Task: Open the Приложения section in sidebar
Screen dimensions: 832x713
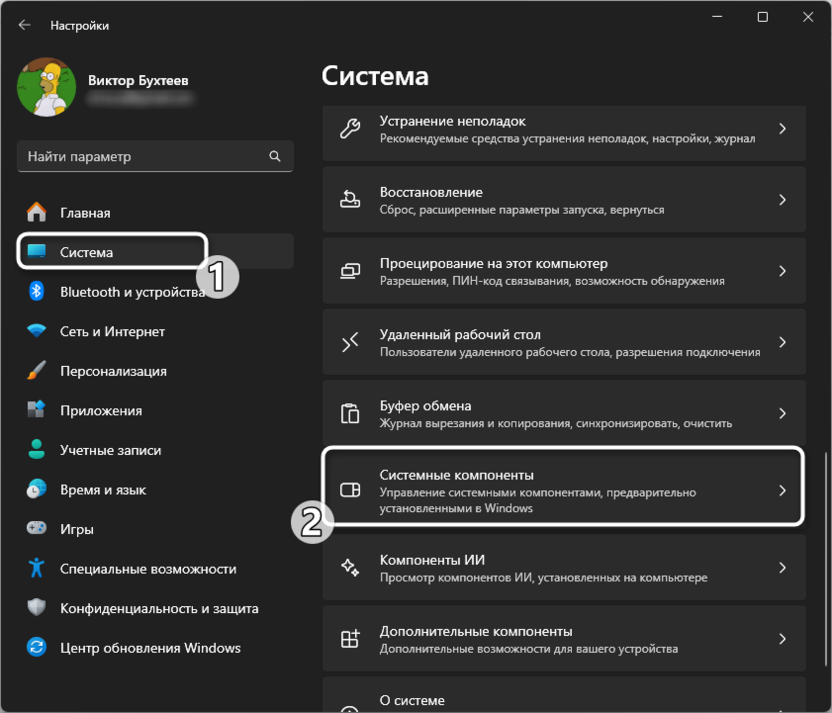Action: tap(100, 410)
